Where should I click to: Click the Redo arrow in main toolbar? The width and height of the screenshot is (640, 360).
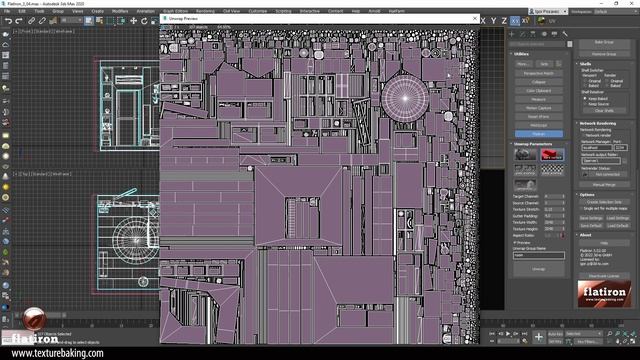[x=19, y=21]
